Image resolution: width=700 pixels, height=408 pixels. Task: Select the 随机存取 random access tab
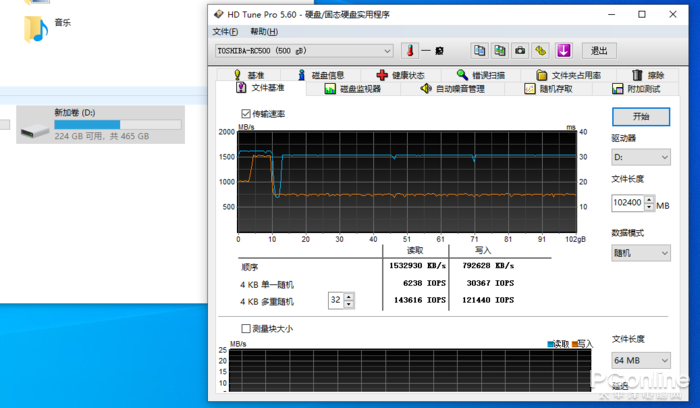point(549,89)
